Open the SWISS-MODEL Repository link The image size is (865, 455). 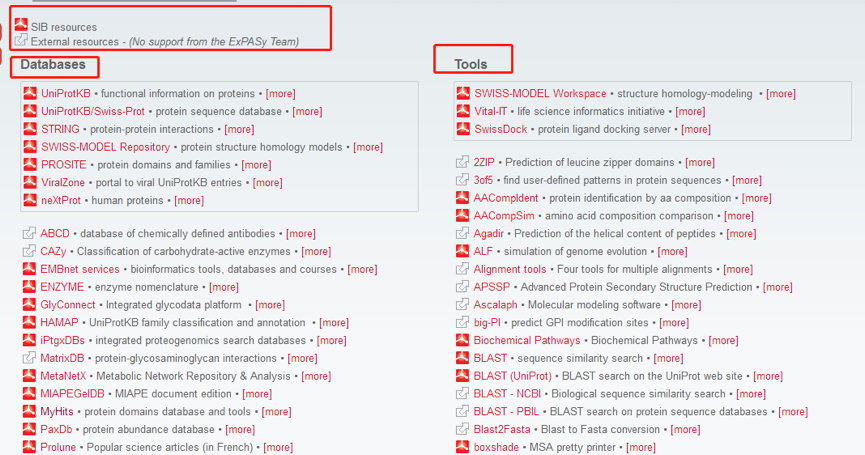[105, 147]
